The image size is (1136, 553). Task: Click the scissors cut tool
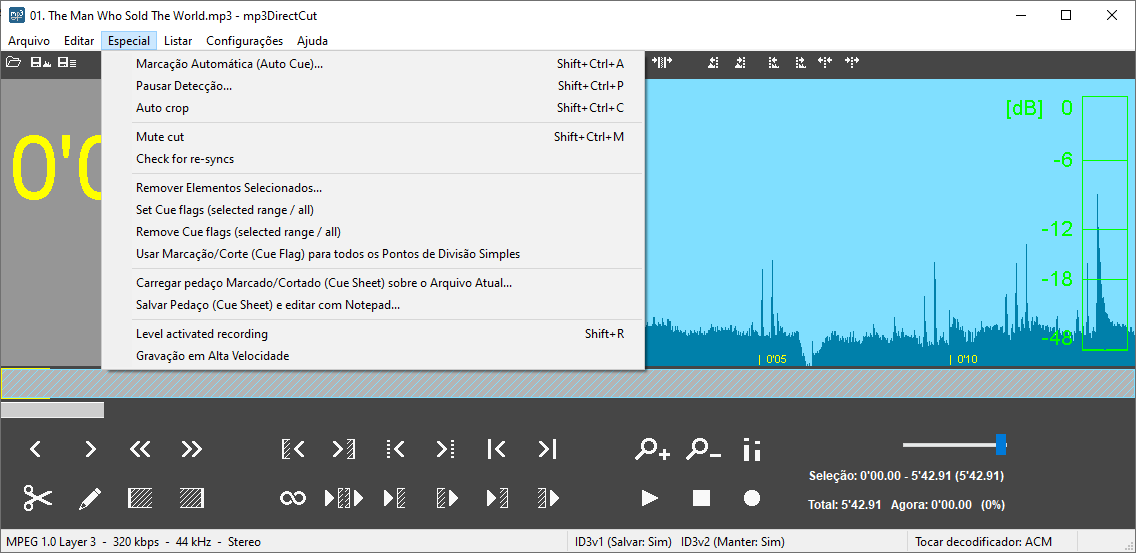(x=38, y=498)
